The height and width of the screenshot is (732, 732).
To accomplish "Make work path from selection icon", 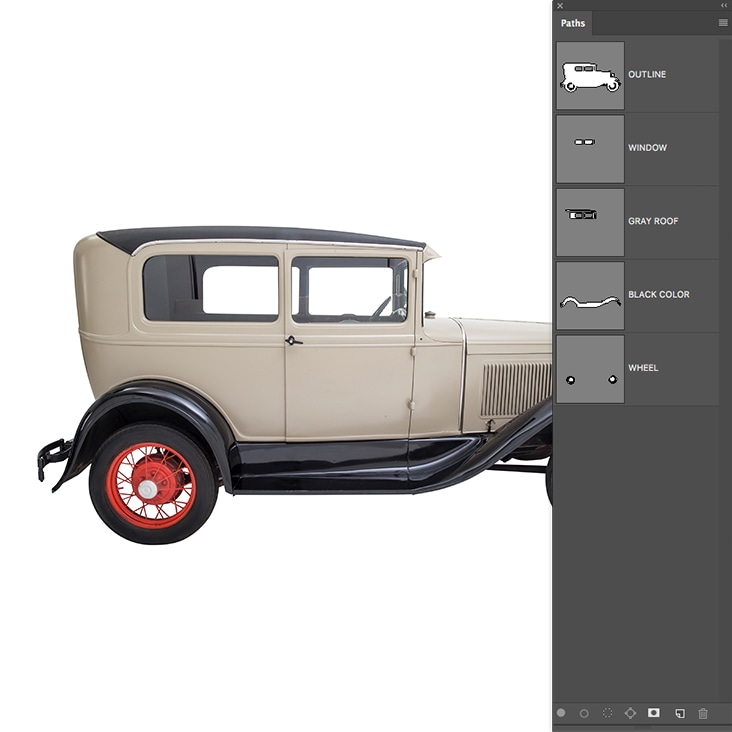I will [x=630, y=713].
